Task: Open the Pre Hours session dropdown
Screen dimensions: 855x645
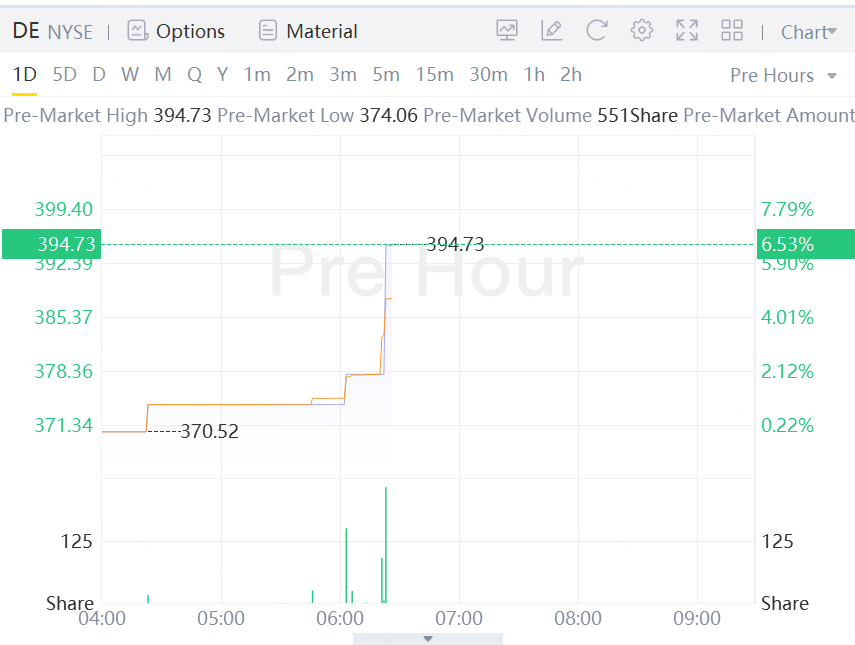Action: (x=784, y=76)
